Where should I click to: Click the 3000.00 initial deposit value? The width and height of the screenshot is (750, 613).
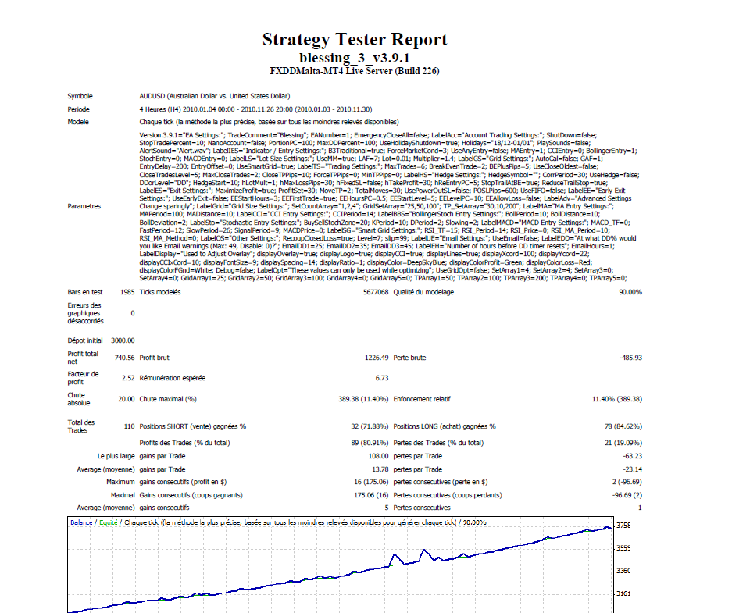point(122,340)
